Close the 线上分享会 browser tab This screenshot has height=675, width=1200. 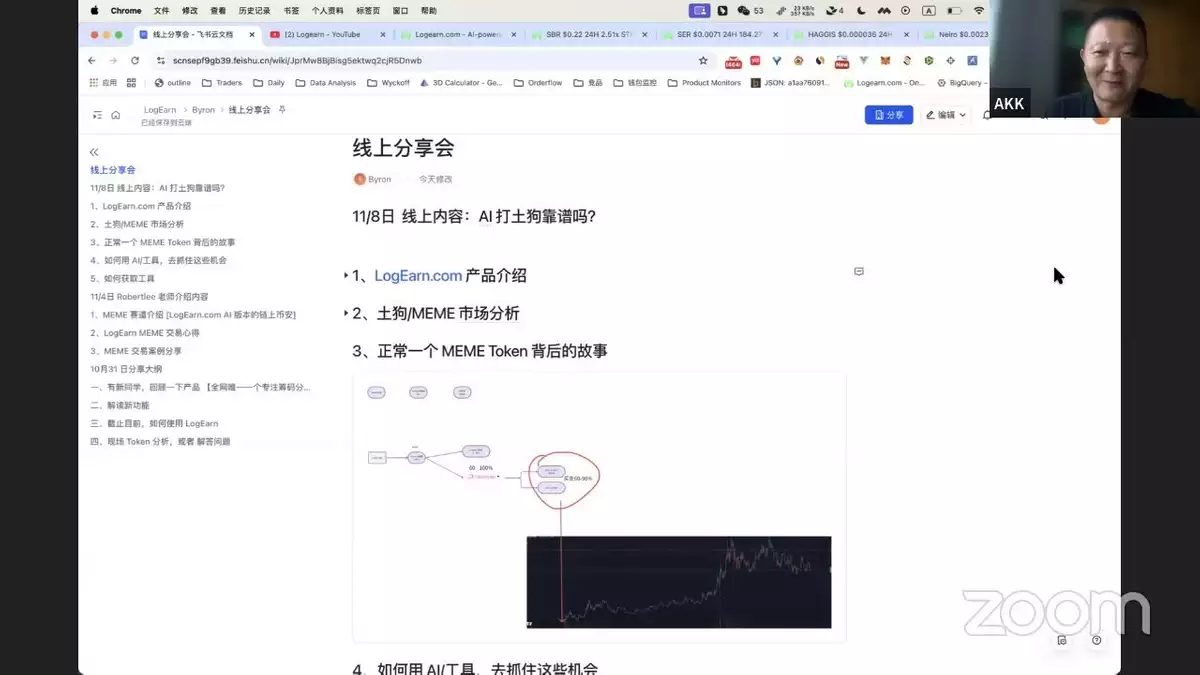251,34
